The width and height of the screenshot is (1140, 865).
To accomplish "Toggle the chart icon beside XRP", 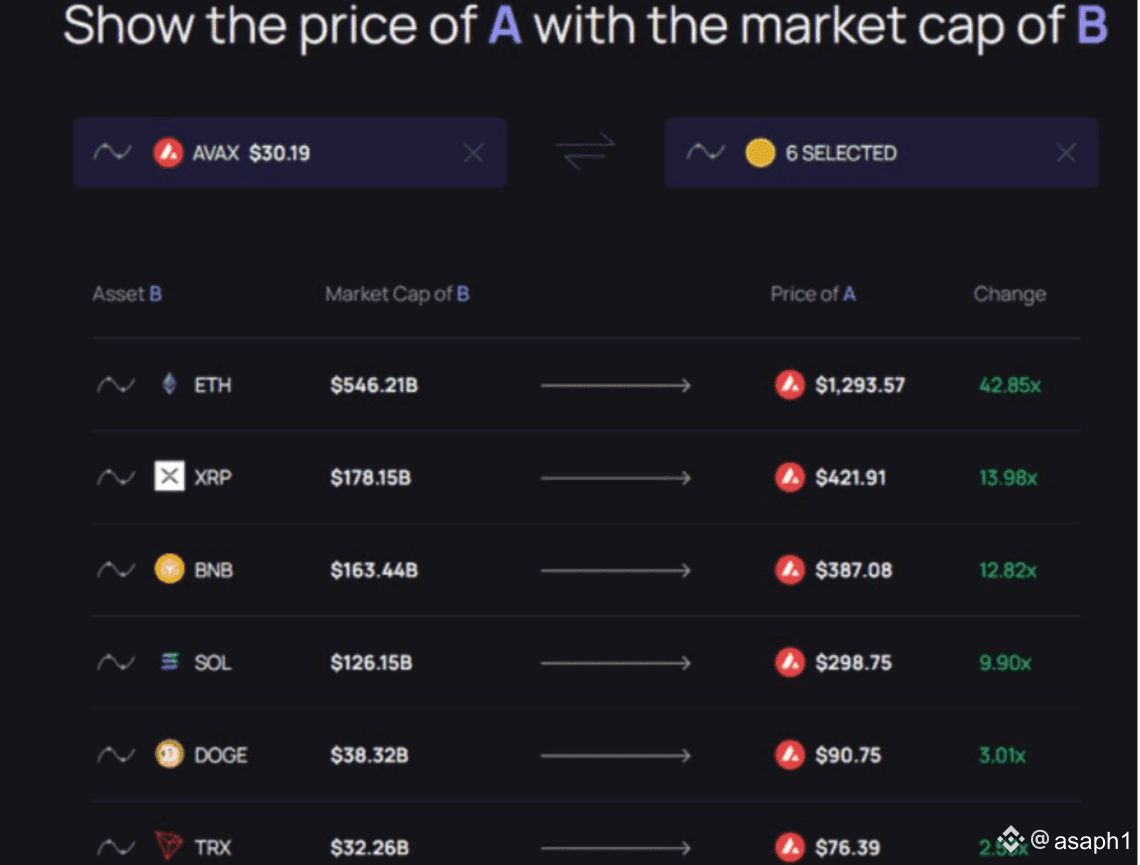I will (x=115, y=477).
